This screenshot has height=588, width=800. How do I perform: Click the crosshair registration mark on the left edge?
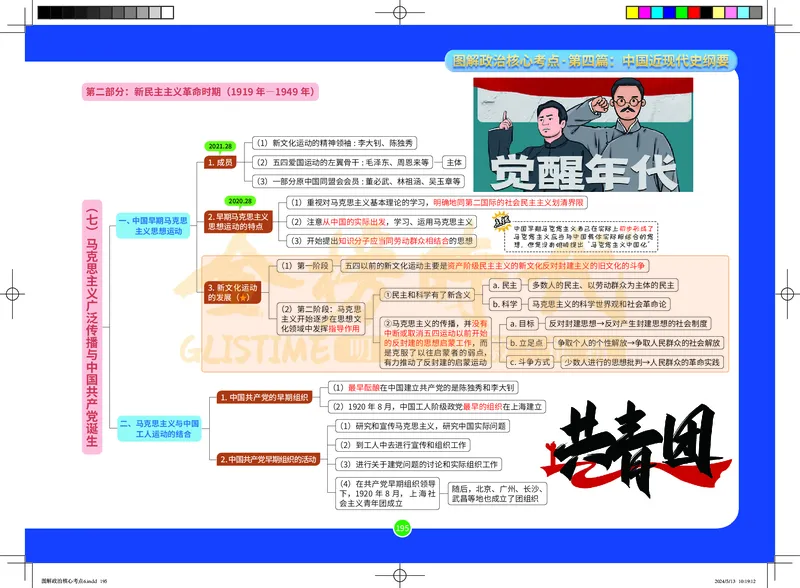click(10, 294)
